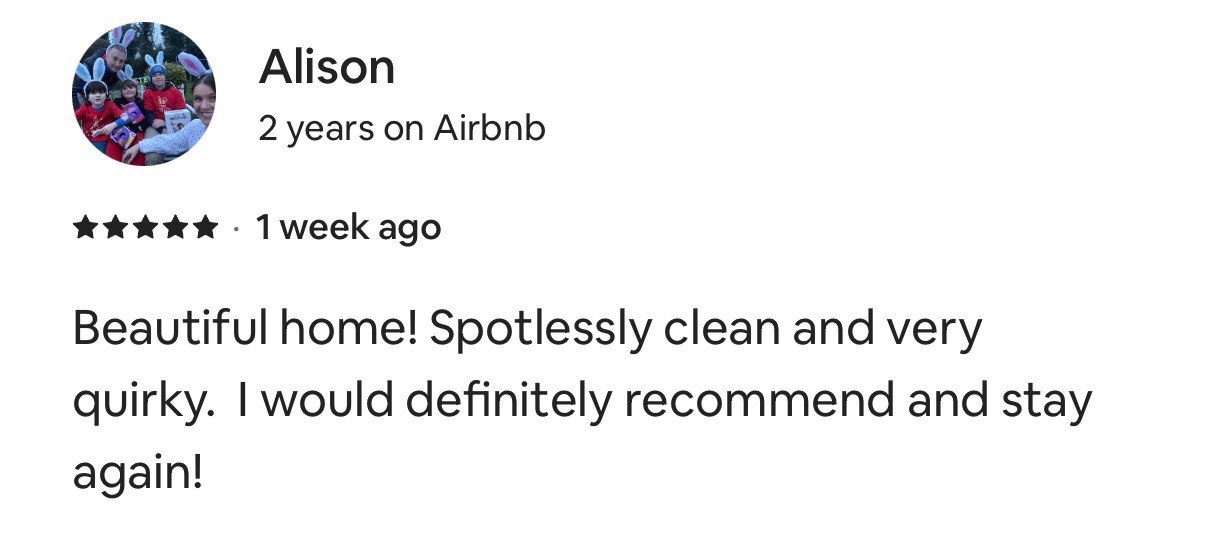Image resolution: width=1206 pixels, height=541 pixels.
Task: Click Alison's profile photo
Action: (143, 94)
